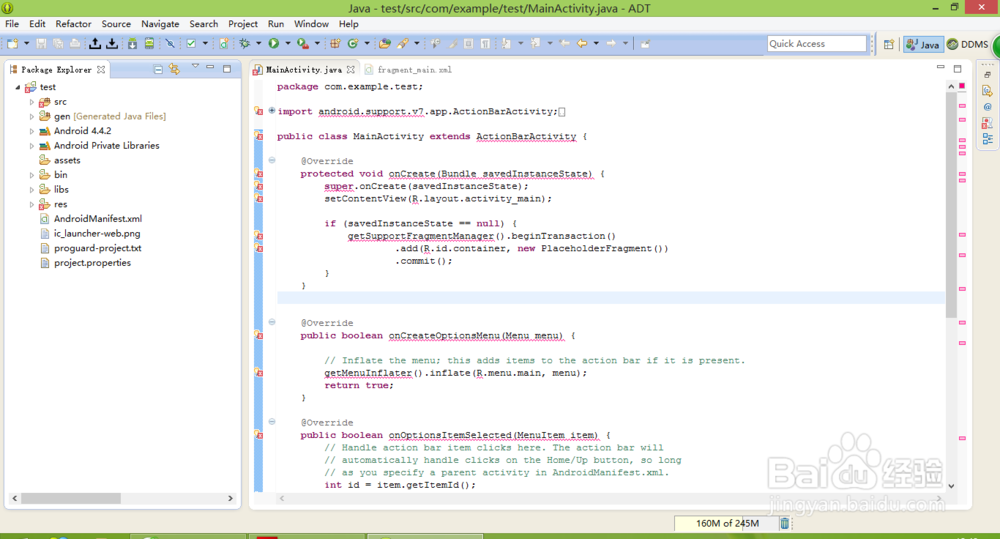Viewport: 1000px width, 539px height.
Task: Open the External Tools dropdown arrow
Action: (317, 43)
